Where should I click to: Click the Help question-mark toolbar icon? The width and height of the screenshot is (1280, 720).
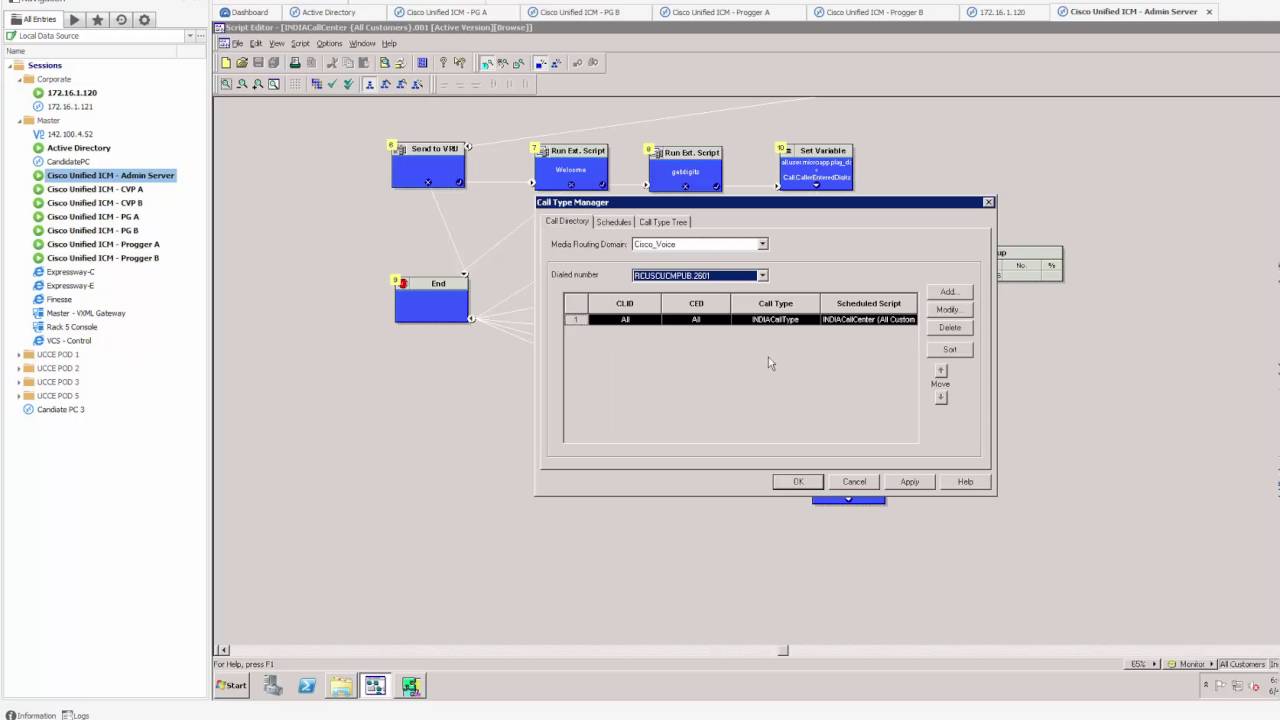point(443,63)
